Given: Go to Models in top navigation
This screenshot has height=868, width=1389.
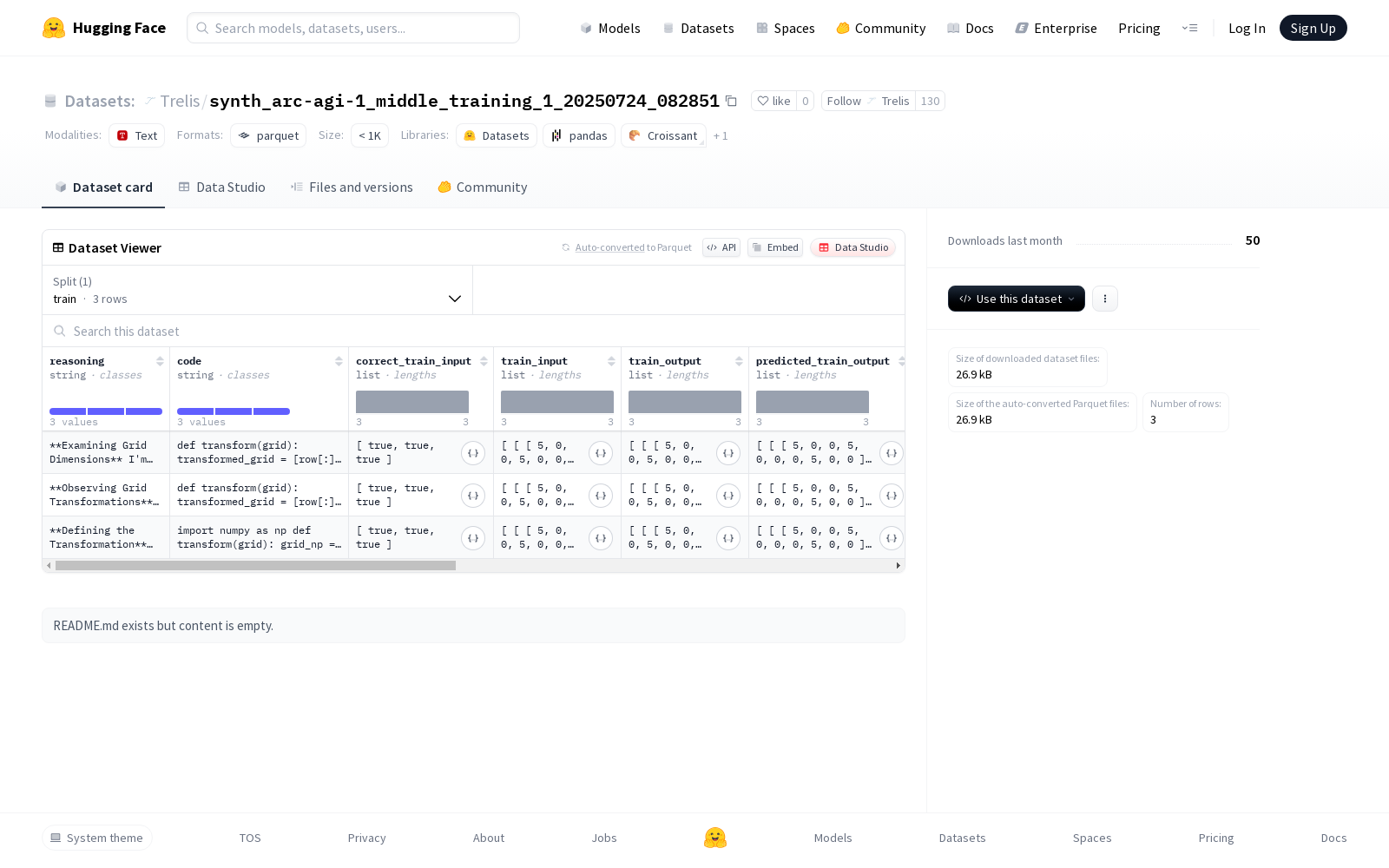Looking at the screenshot, I should 610,29.
